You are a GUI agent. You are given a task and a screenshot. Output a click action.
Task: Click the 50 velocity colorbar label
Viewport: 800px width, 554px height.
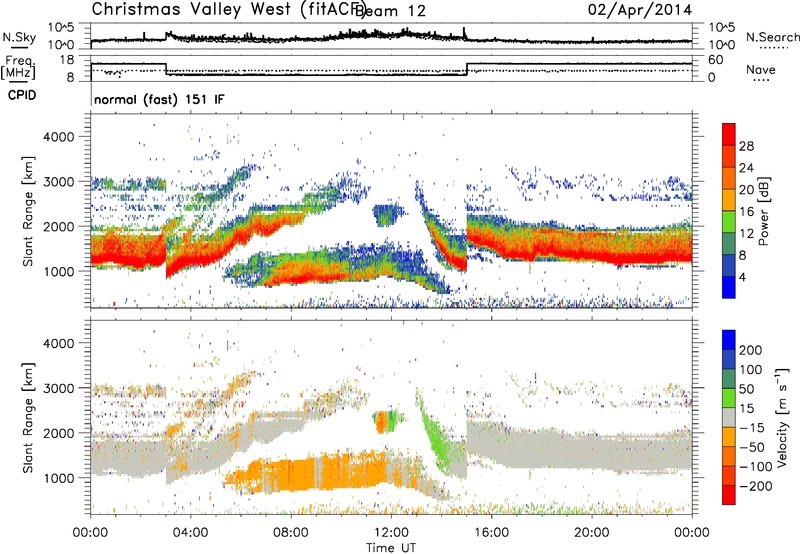[747, 389]
